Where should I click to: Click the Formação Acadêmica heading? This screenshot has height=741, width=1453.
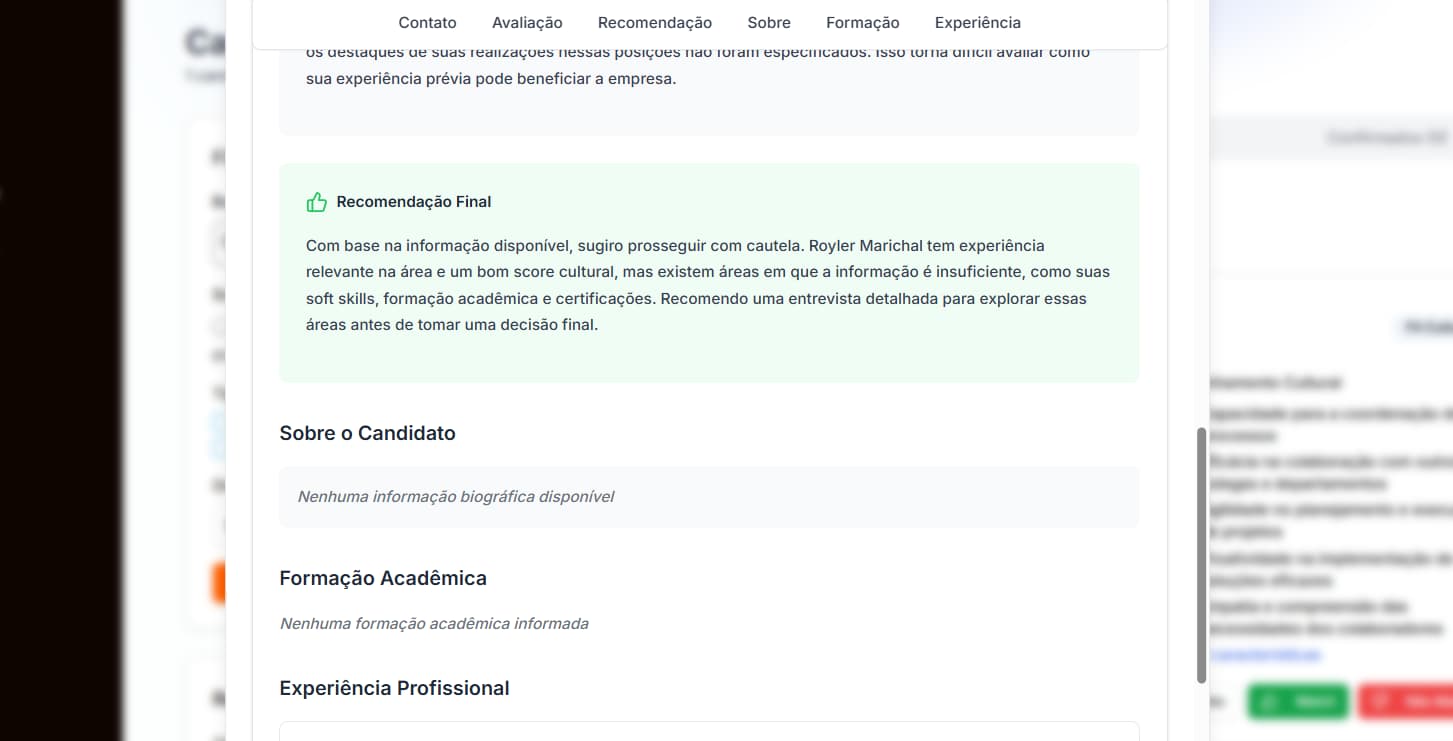click(x=383, y=578)
